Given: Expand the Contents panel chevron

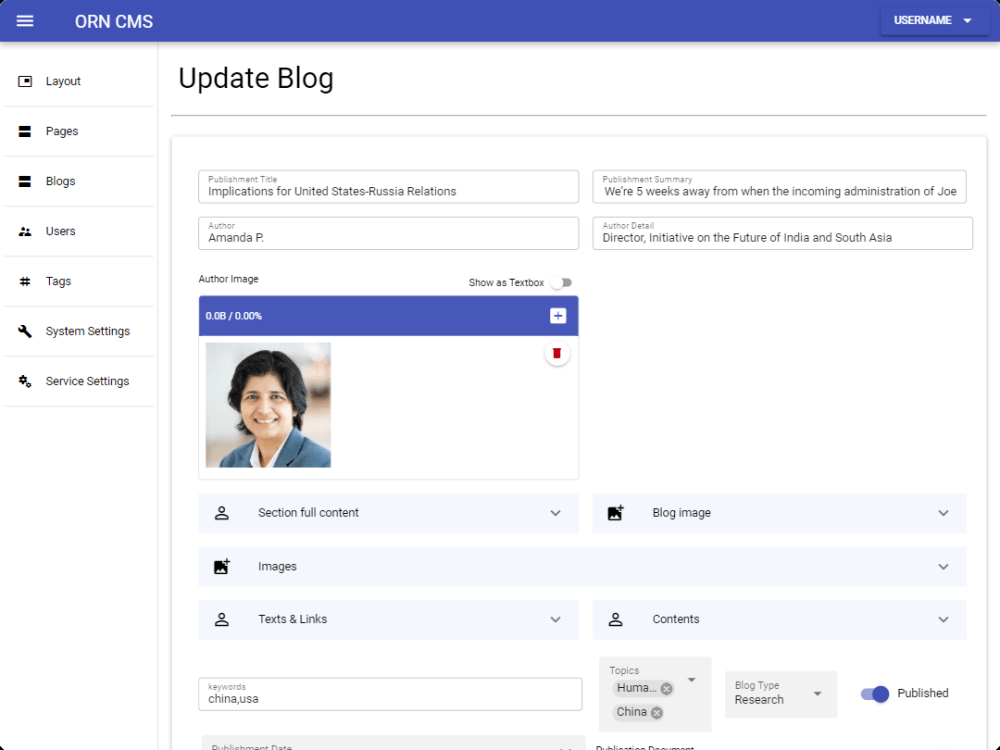Looking at the screenshot, I should coord(943,619).
